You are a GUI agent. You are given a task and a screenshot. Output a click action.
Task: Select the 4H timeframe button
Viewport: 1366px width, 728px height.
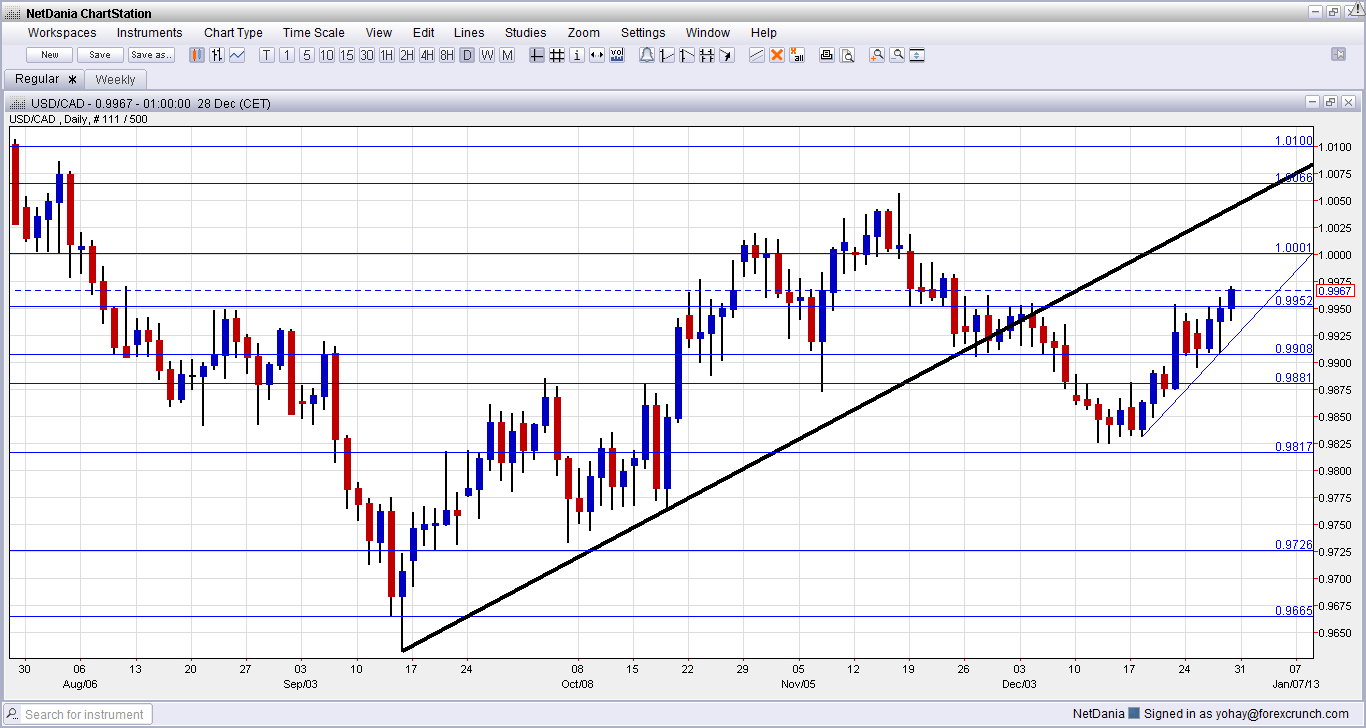click(x=427, y=55)
